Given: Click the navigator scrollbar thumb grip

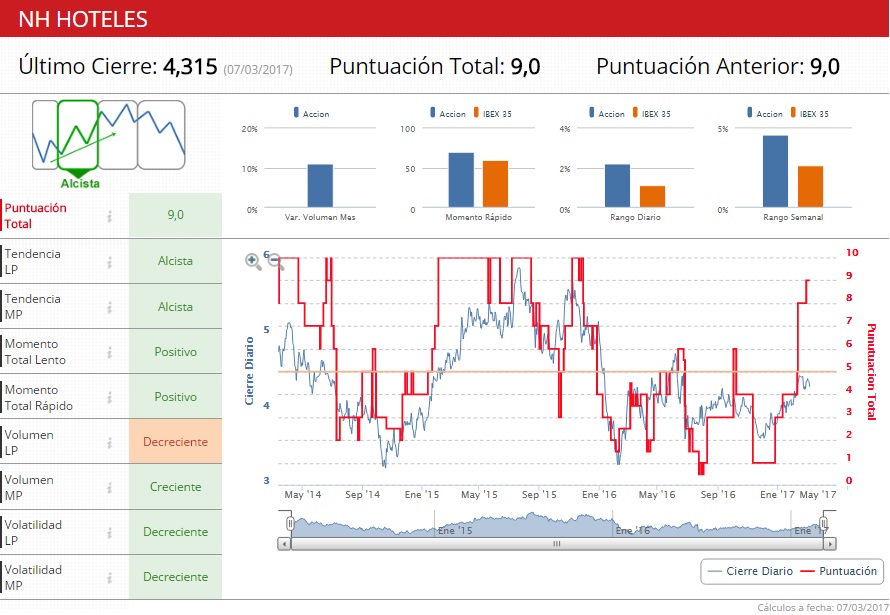Looking at the screenshot, I should [557, 544].
